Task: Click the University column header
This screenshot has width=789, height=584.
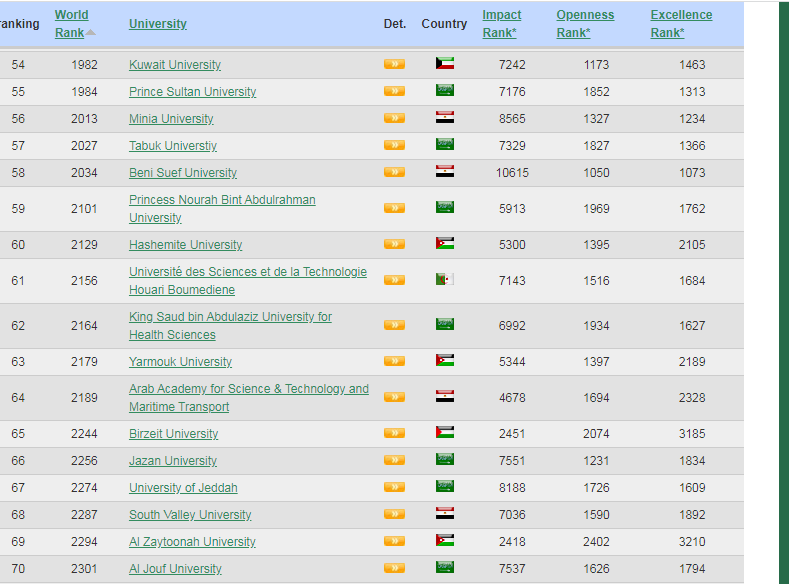Action: 158,24
